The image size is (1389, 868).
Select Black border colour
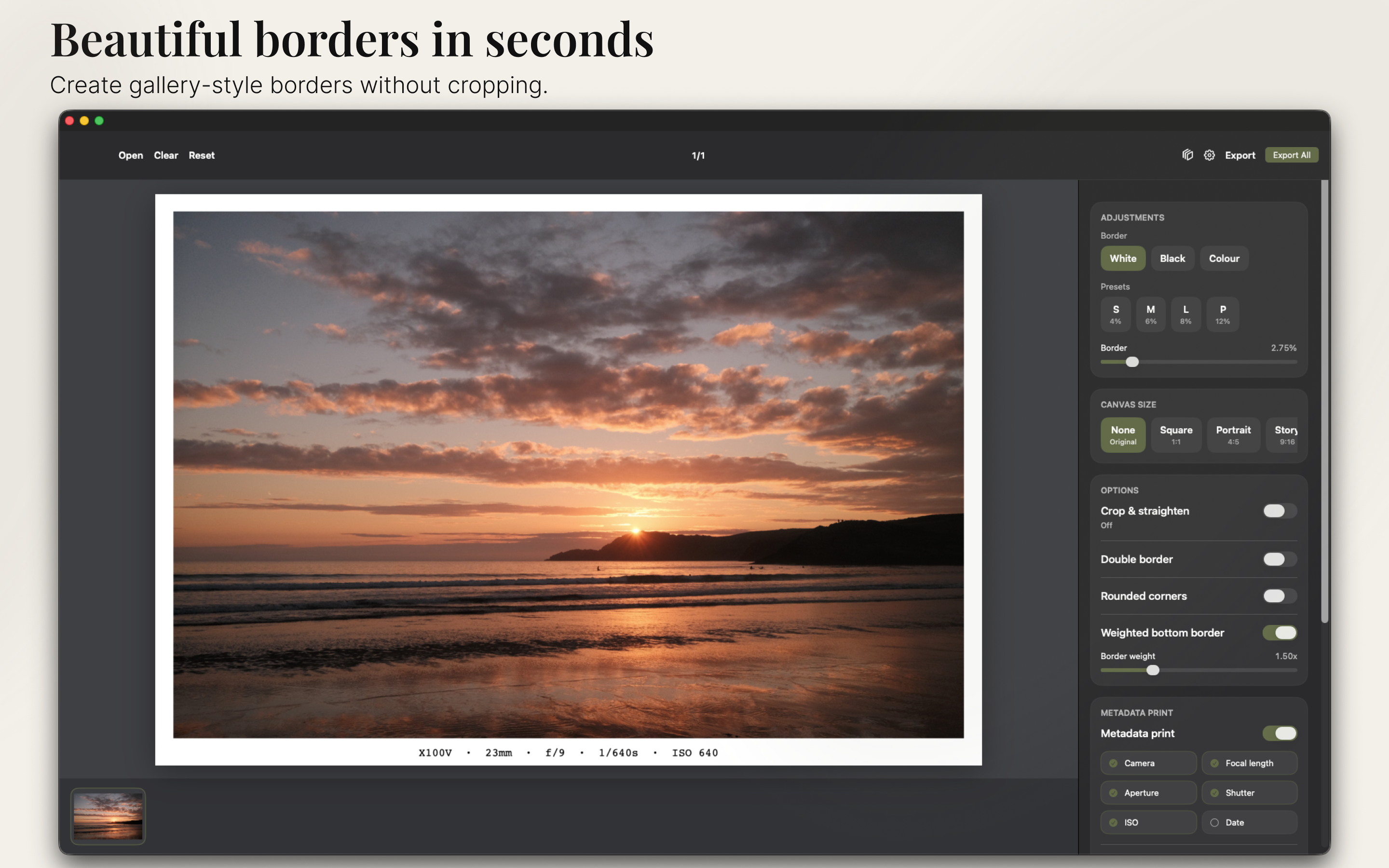point(1172,258)
